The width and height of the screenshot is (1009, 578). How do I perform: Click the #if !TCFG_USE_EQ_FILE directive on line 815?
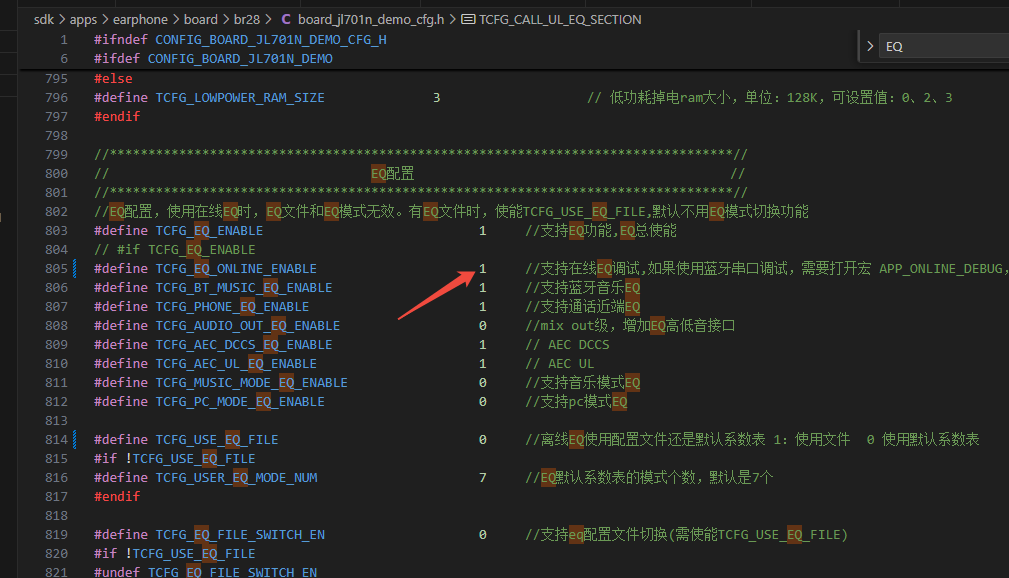[x=175, y=458]
